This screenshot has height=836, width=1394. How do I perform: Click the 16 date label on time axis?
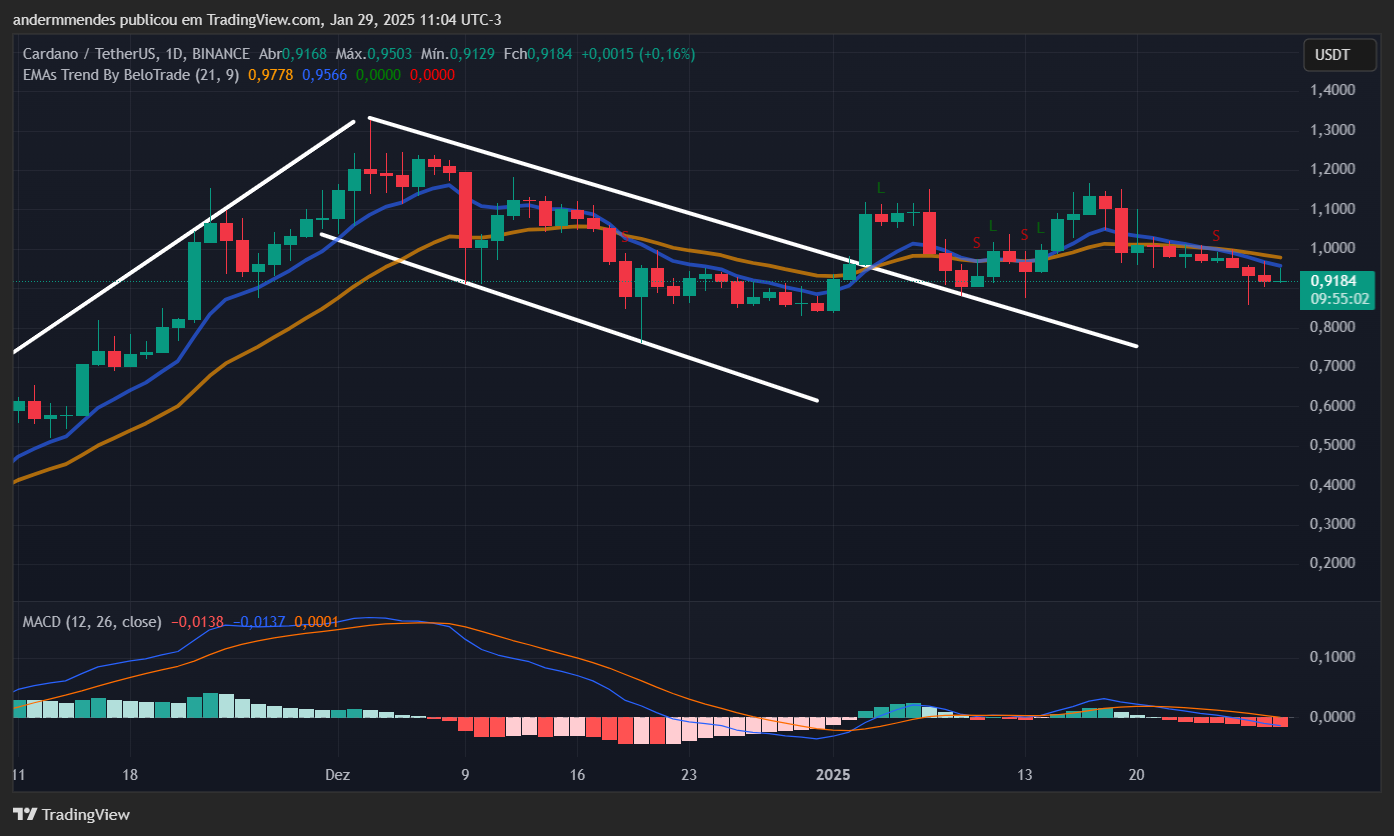(576, 775)
